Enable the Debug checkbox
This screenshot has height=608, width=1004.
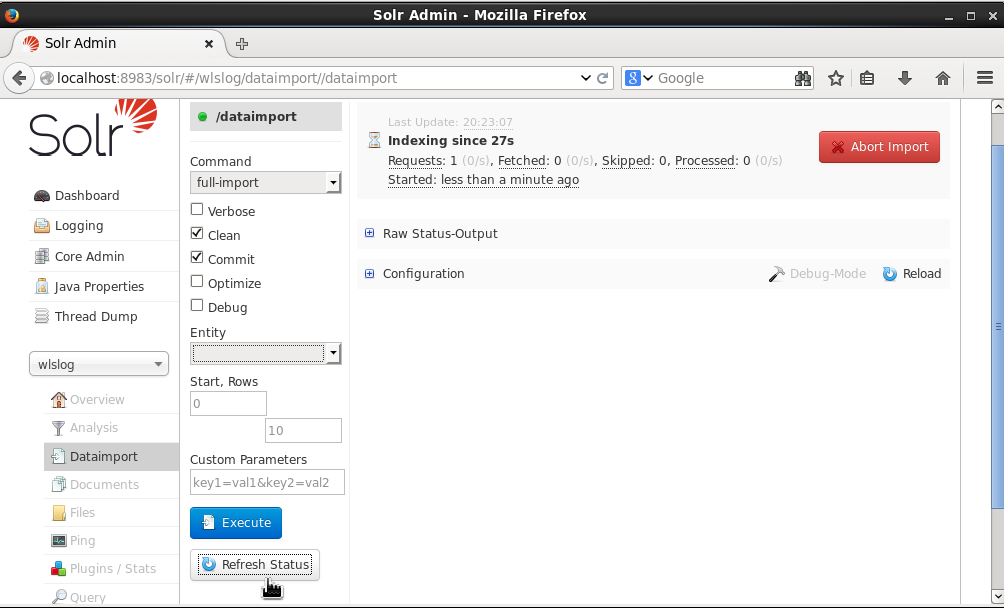[x=197, y=305]
